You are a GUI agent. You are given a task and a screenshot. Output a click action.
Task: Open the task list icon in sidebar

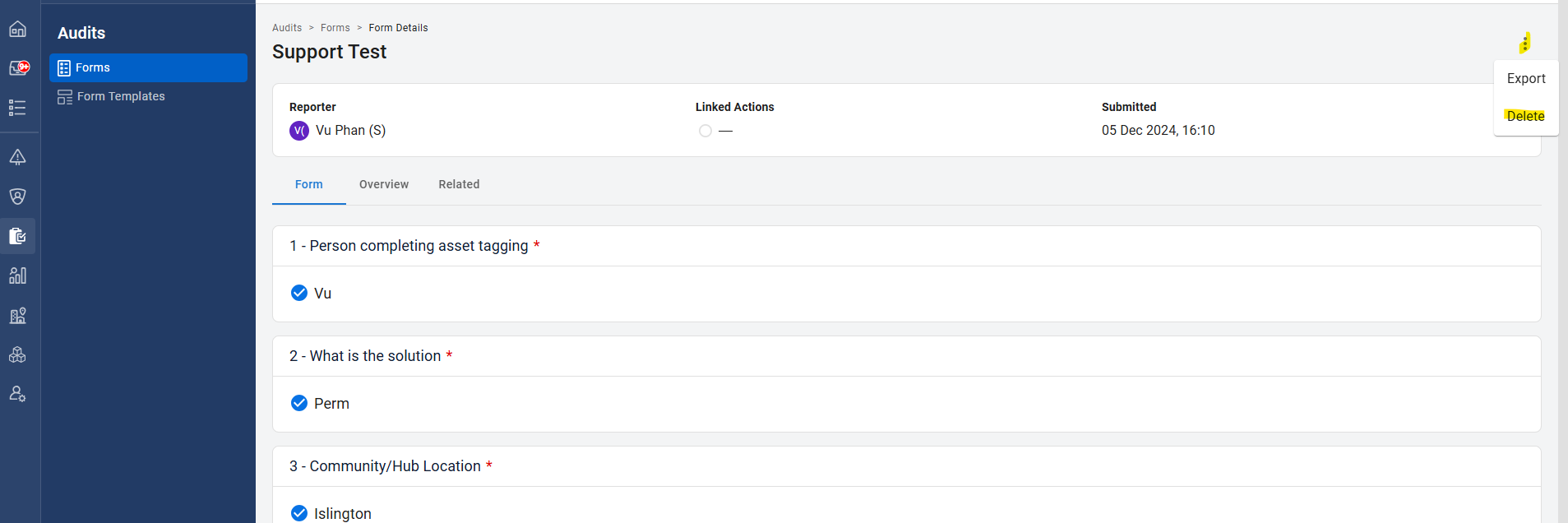(x=18, y=108)
